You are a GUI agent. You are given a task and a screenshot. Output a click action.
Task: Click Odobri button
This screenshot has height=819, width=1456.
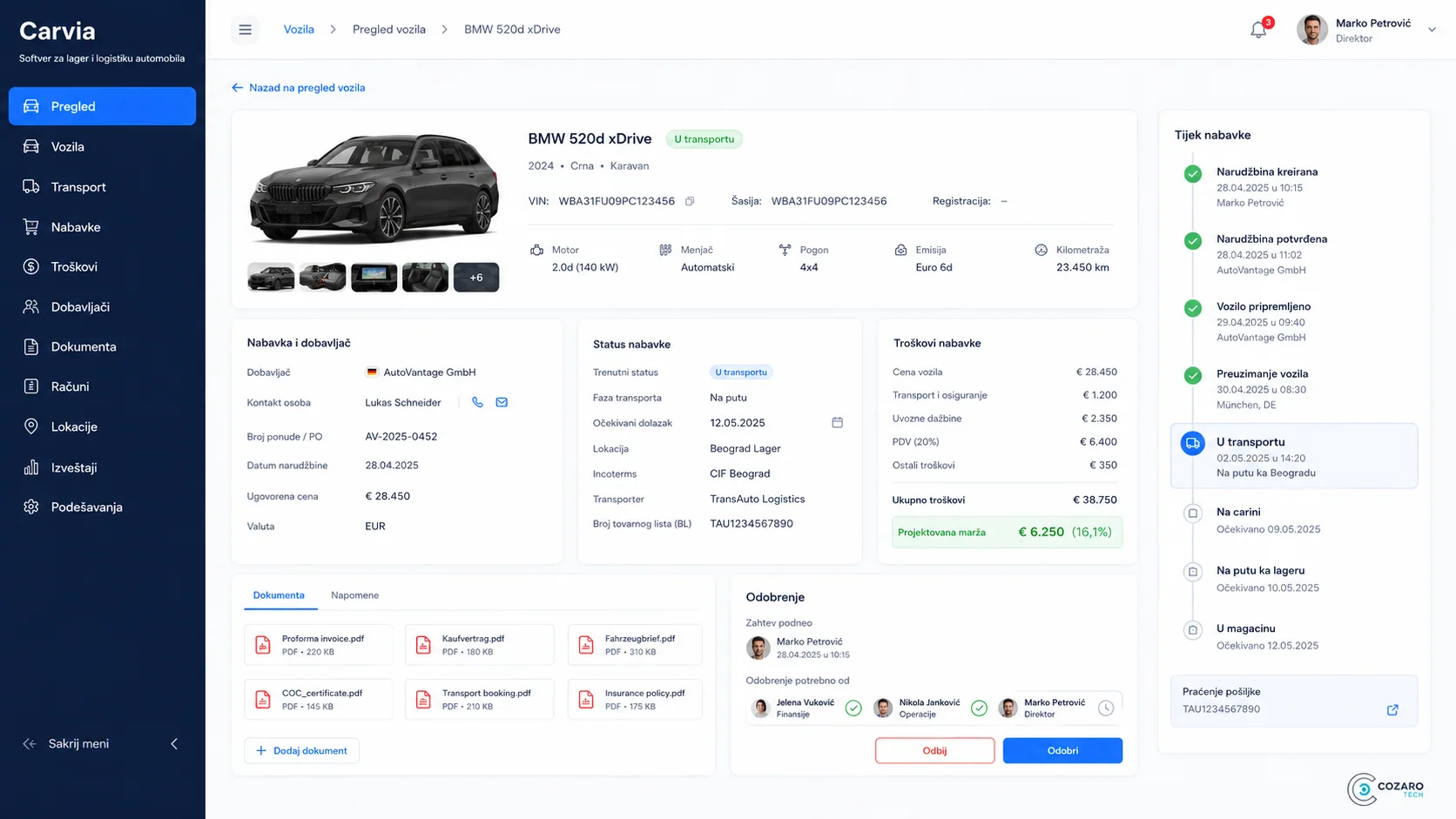[x=1062, y=750]
